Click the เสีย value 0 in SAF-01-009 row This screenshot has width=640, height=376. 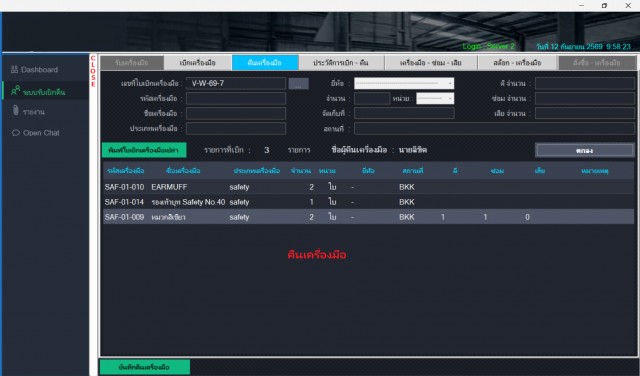pyautogui.click(x=527, y=217)
